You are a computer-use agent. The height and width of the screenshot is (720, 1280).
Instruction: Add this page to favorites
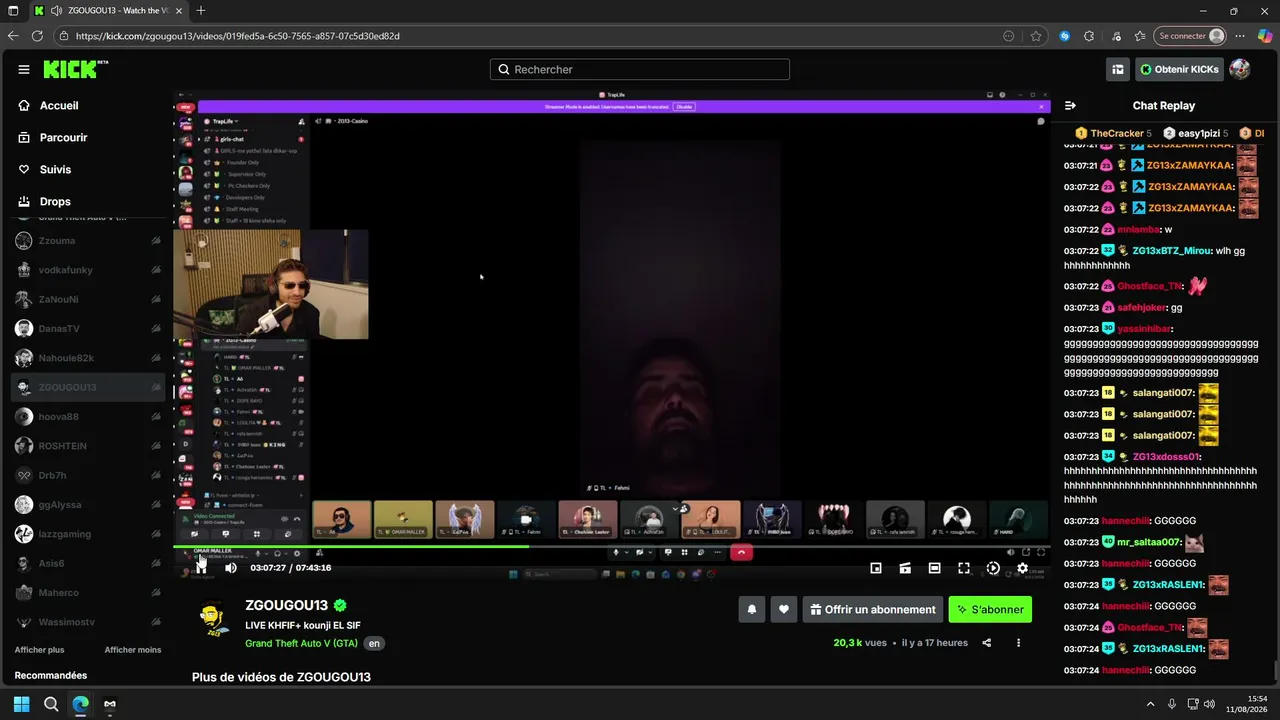(1036, 36)
